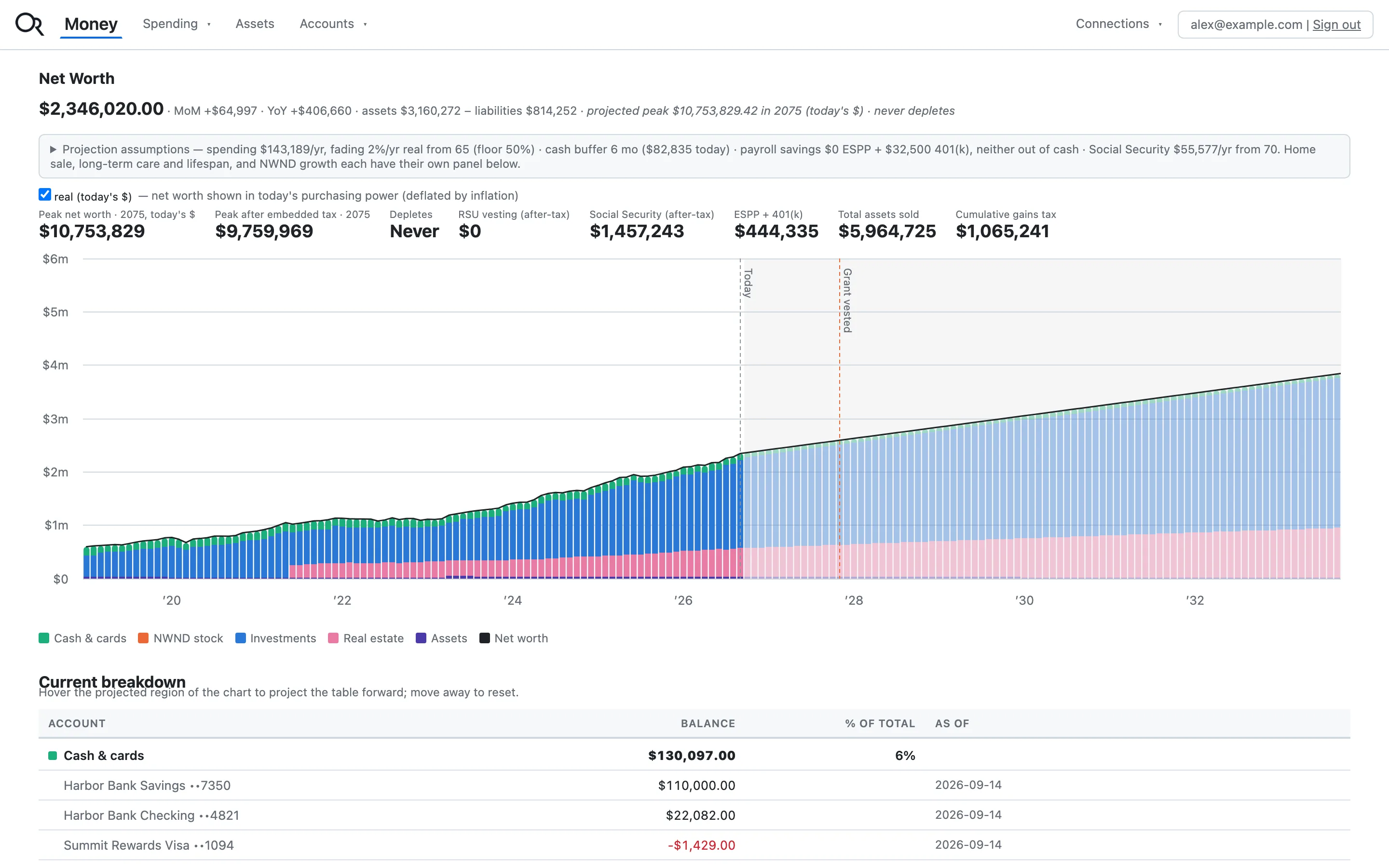
Task: Open the Money tab
Action: [91, 24]
